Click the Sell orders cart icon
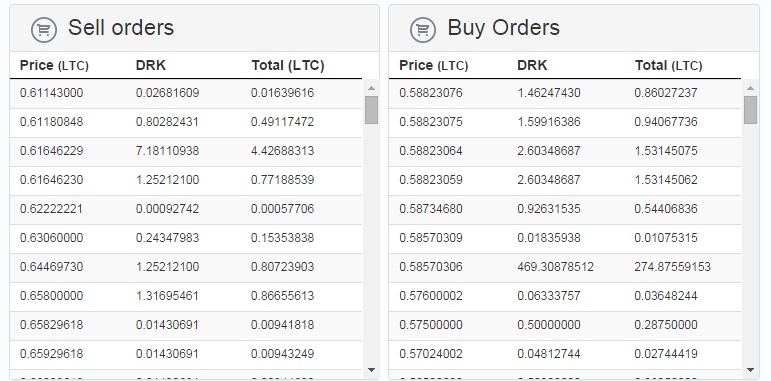The width and height of the screenshot is (771, 381). coord(44,30)
